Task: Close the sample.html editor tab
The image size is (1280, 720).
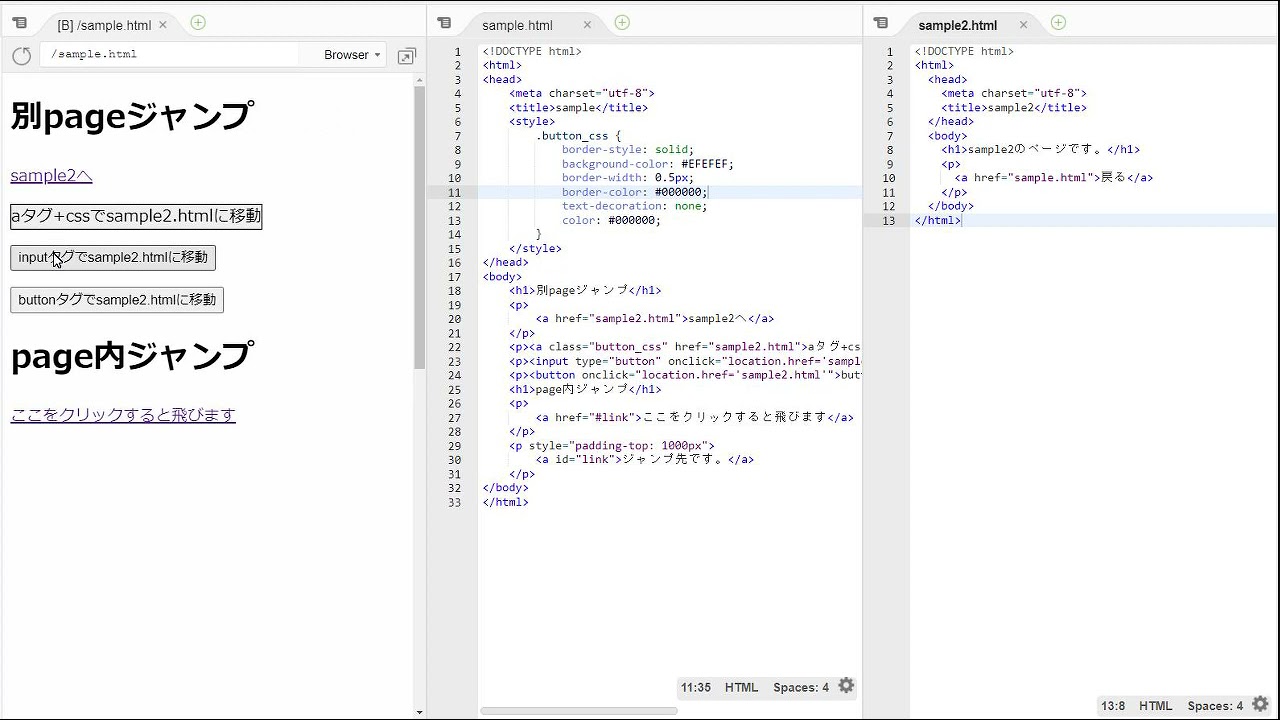Action: coord(587,25)
